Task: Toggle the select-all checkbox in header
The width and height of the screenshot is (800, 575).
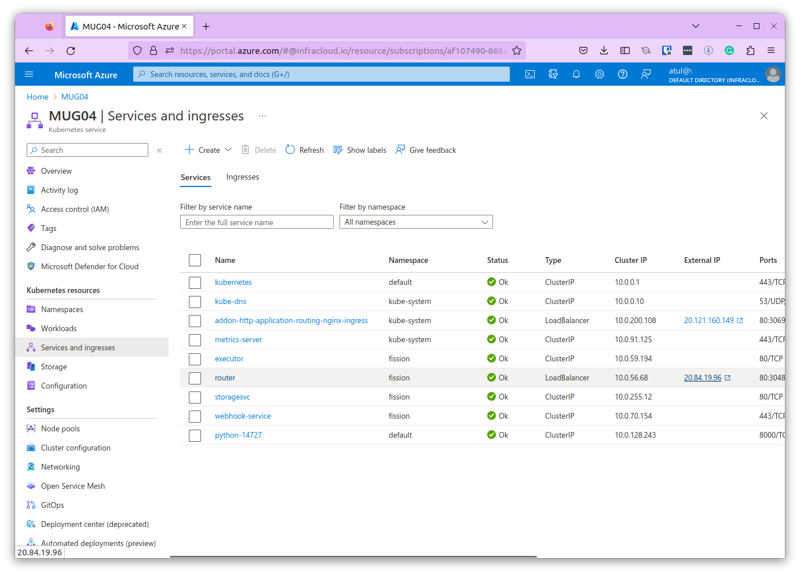Action: coord(195,260)
